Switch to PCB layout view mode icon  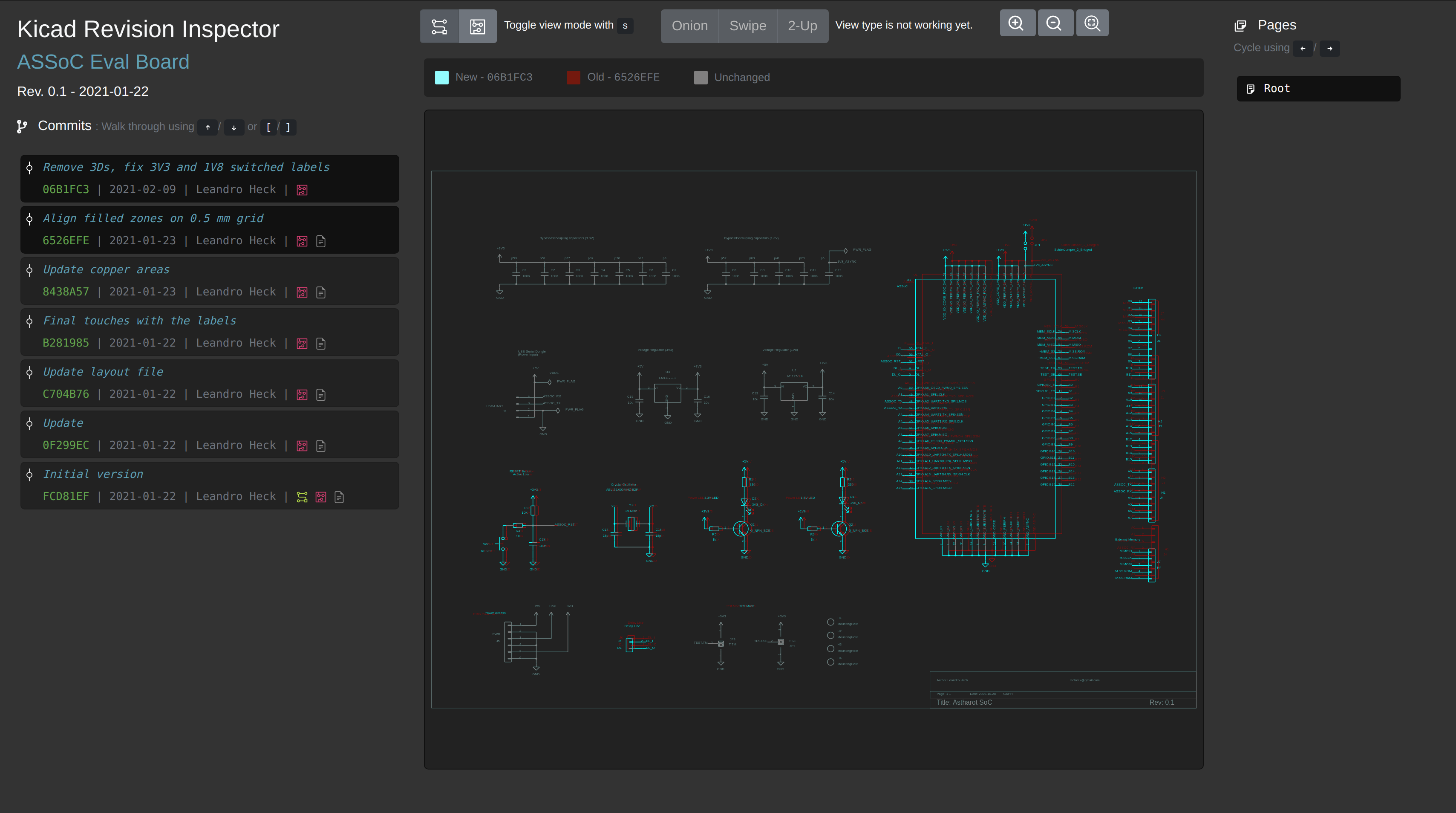point(478,26)
